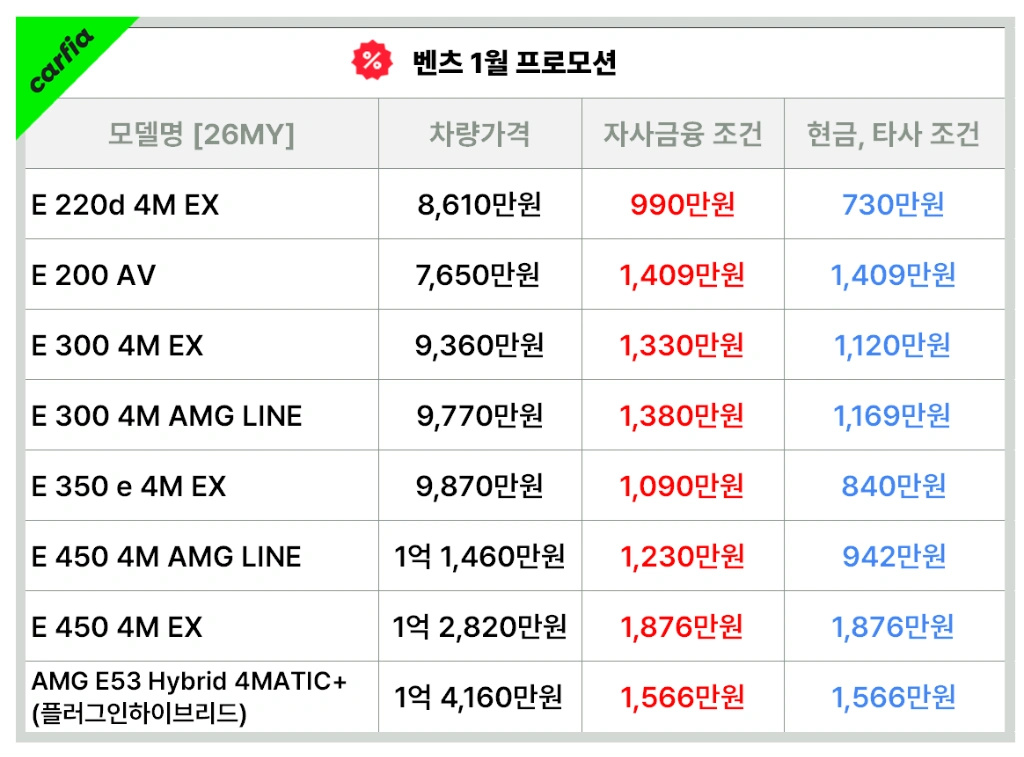This screenshot has height=757, width=1024.
Task: Click the blue 1,876만원 value
Action: coord(893,628)
